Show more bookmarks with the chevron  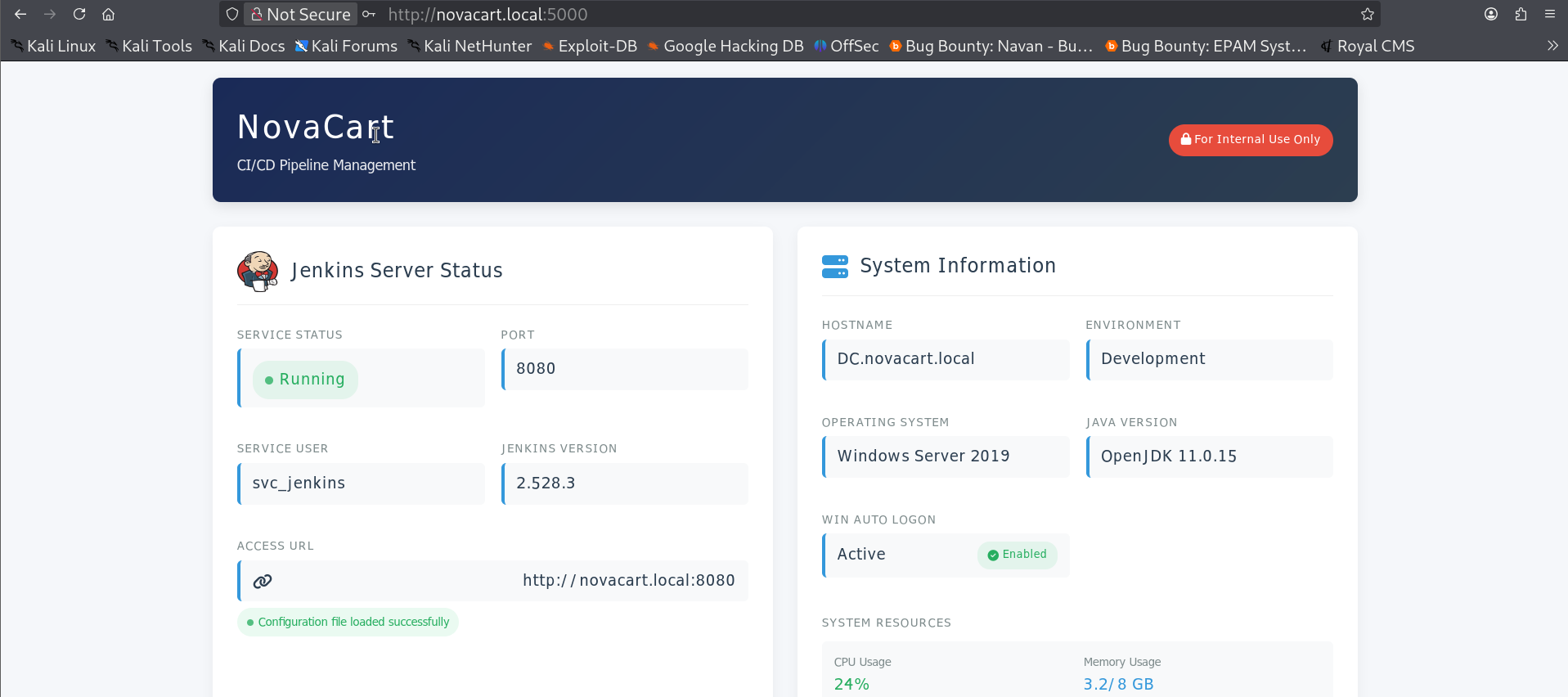tap(1552, 46)
